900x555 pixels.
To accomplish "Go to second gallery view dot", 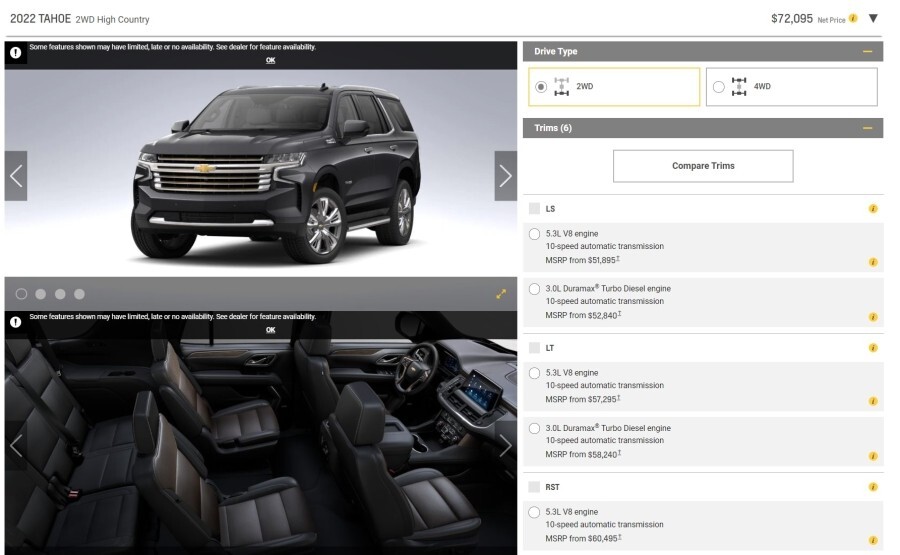I will tap(41, 294).
